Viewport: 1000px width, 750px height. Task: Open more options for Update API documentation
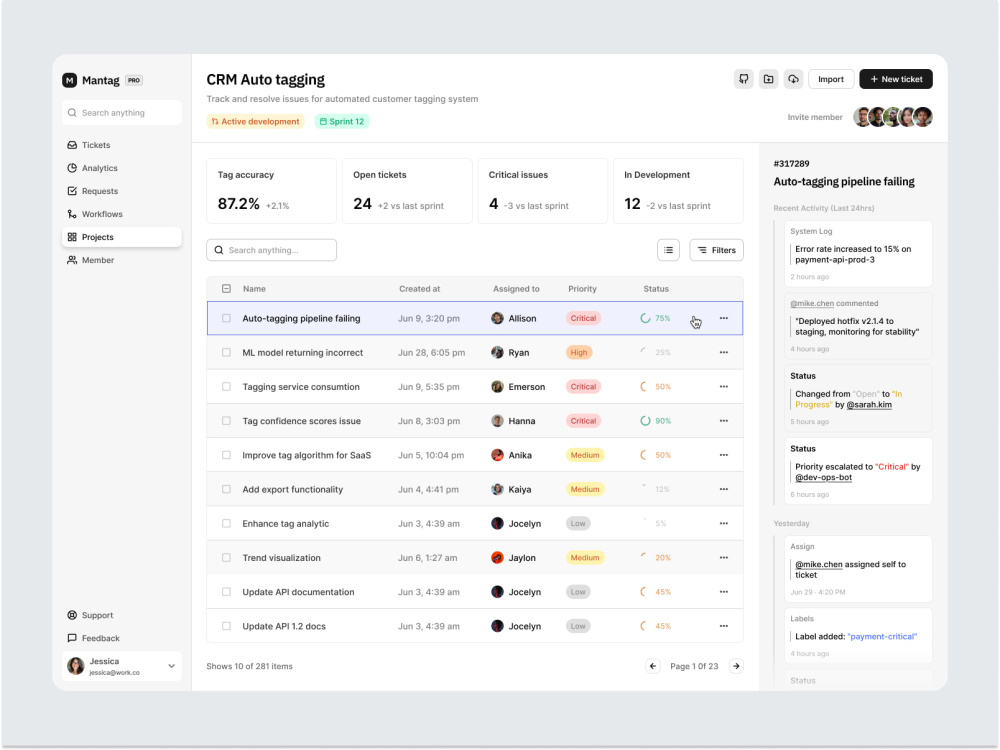pyautogui.click(x=724, y=592)
